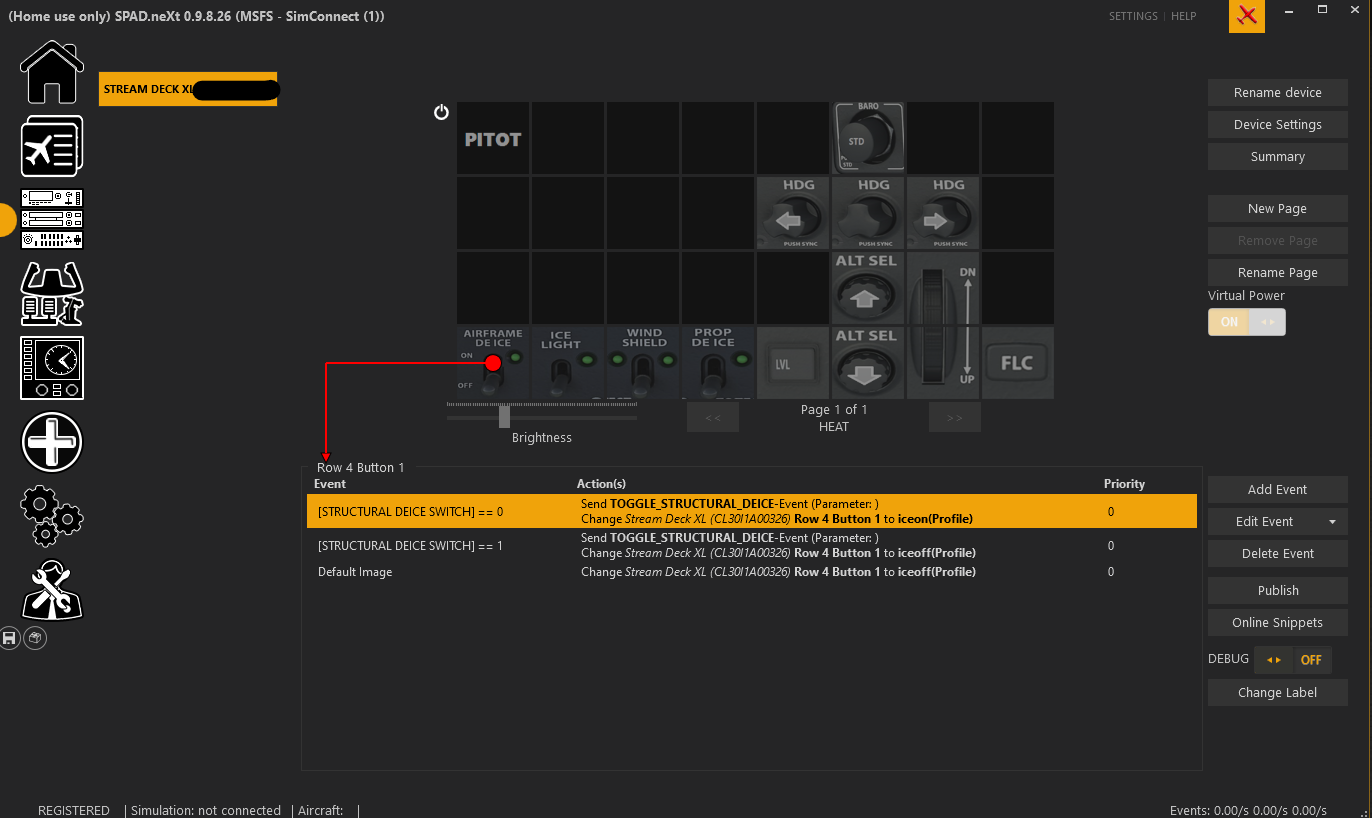1372x818 pixels.
Task: Click 'Simulation: not connected' in the status bar
Action: pos(206,811)
